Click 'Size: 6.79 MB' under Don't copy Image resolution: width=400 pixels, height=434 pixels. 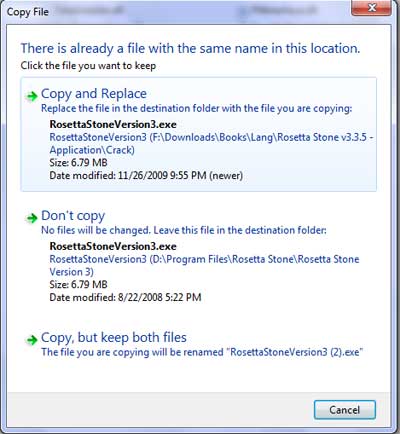[78, 284]
